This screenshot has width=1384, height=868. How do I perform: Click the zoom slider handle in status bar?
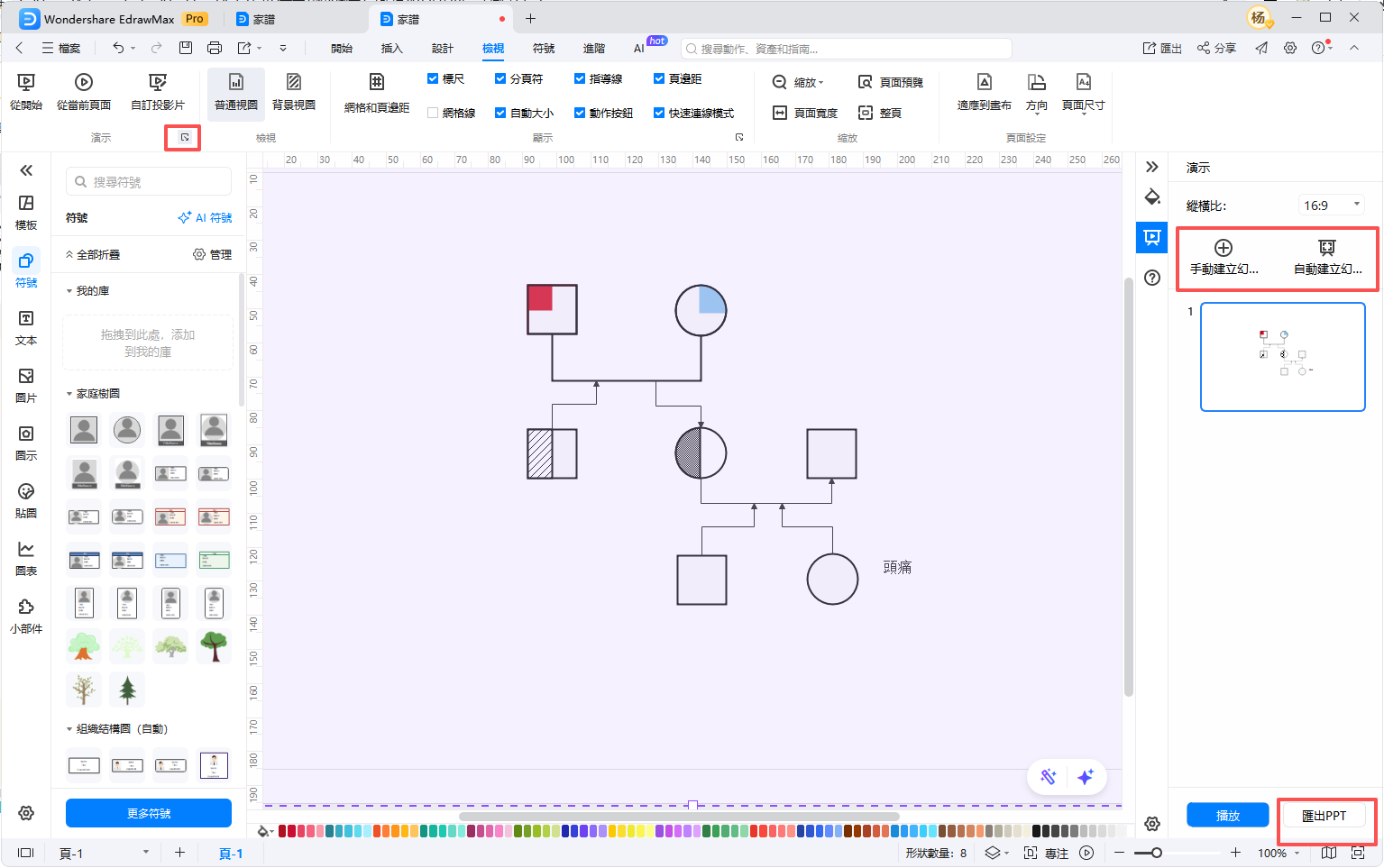(1156, 853)
